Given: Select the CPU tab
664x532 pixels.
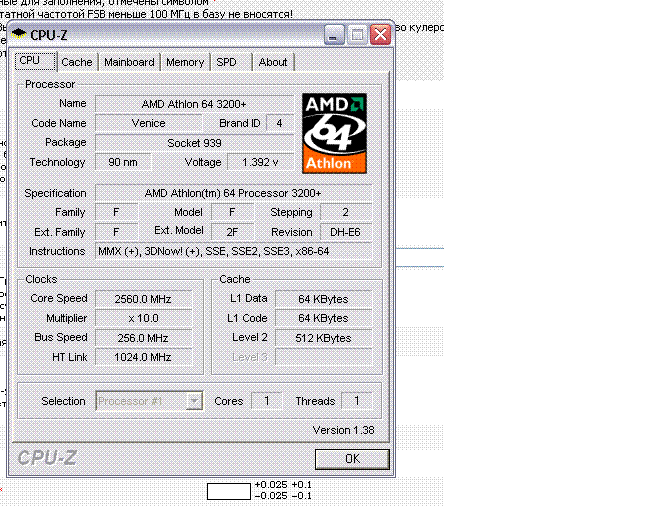Looking at the screenshot, I should pyautogui.click(x=36, y=61).
